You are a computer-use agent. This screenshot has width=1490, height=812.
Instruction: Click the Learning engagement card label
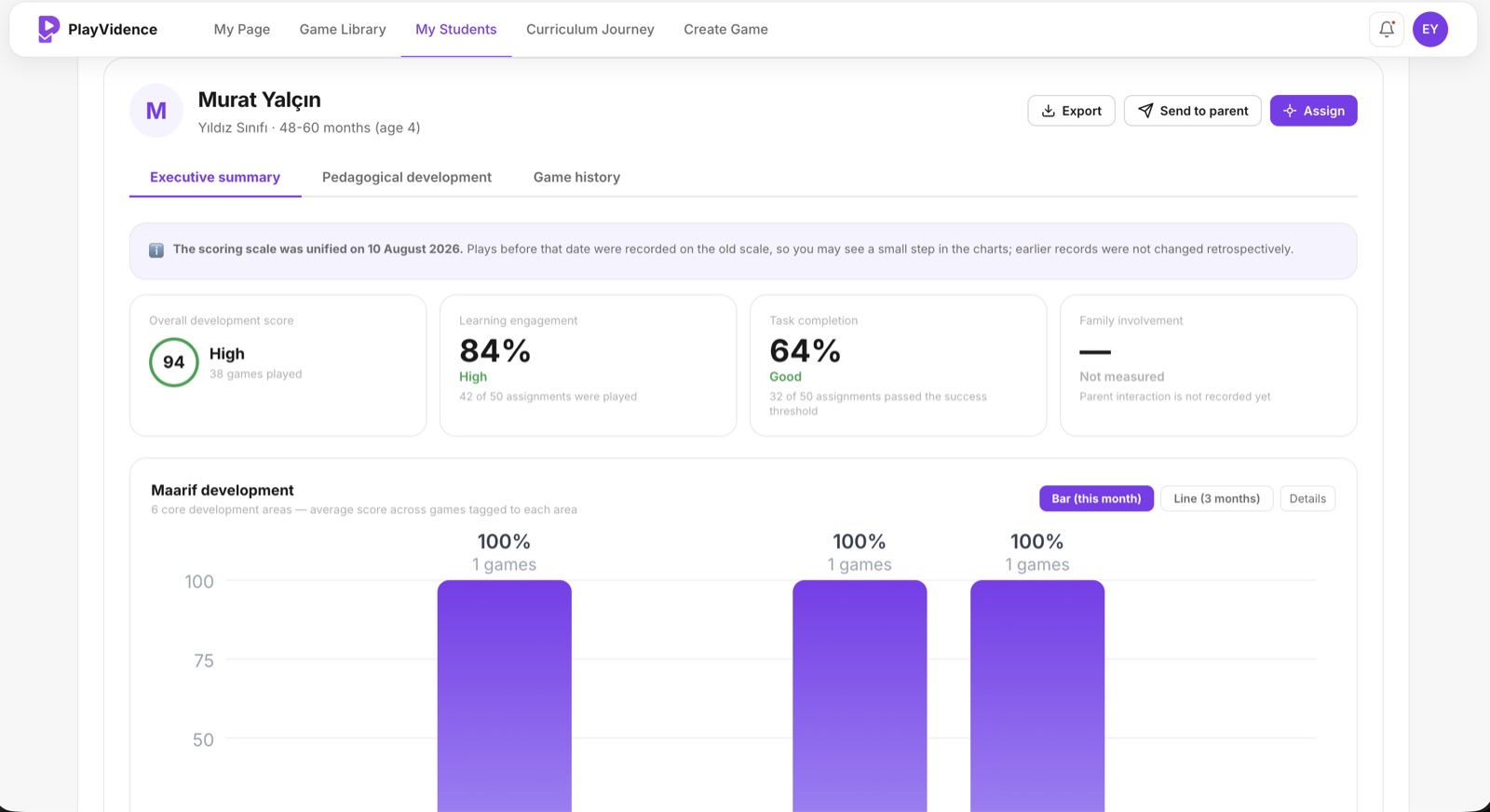tap(519, 320)
